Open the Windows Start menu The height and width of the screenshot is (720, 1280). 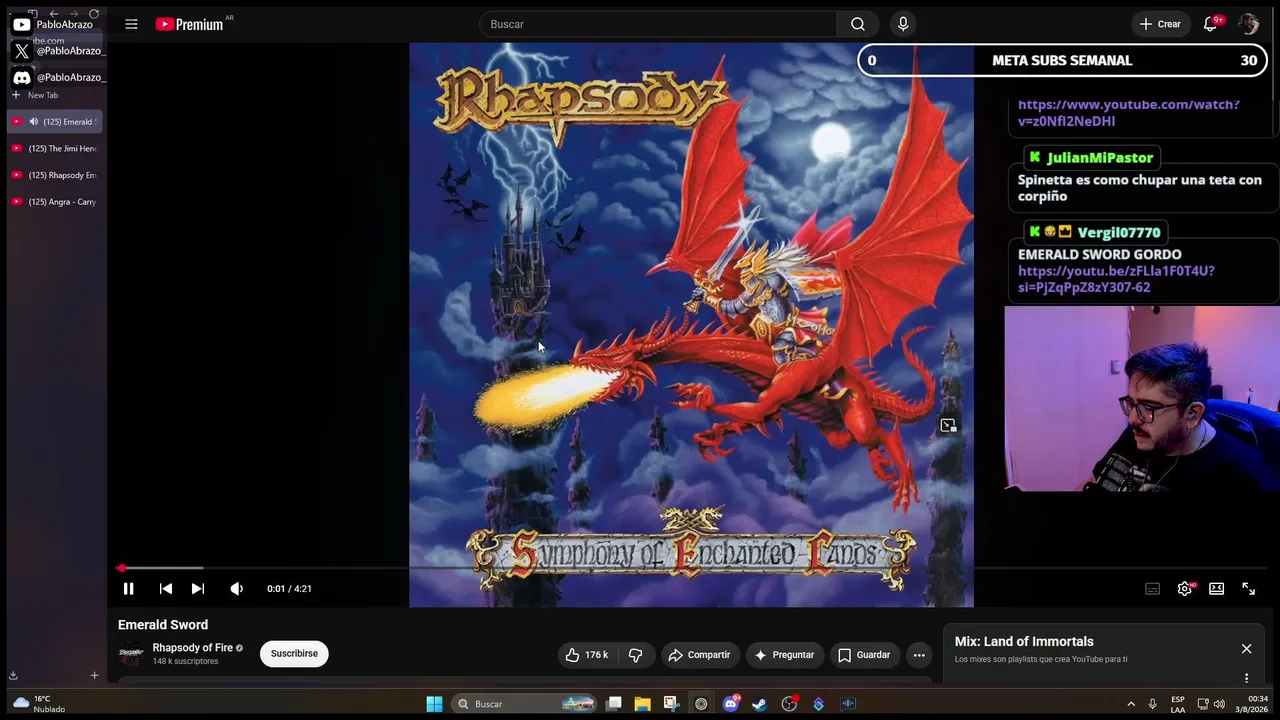[x=434, y=704]
